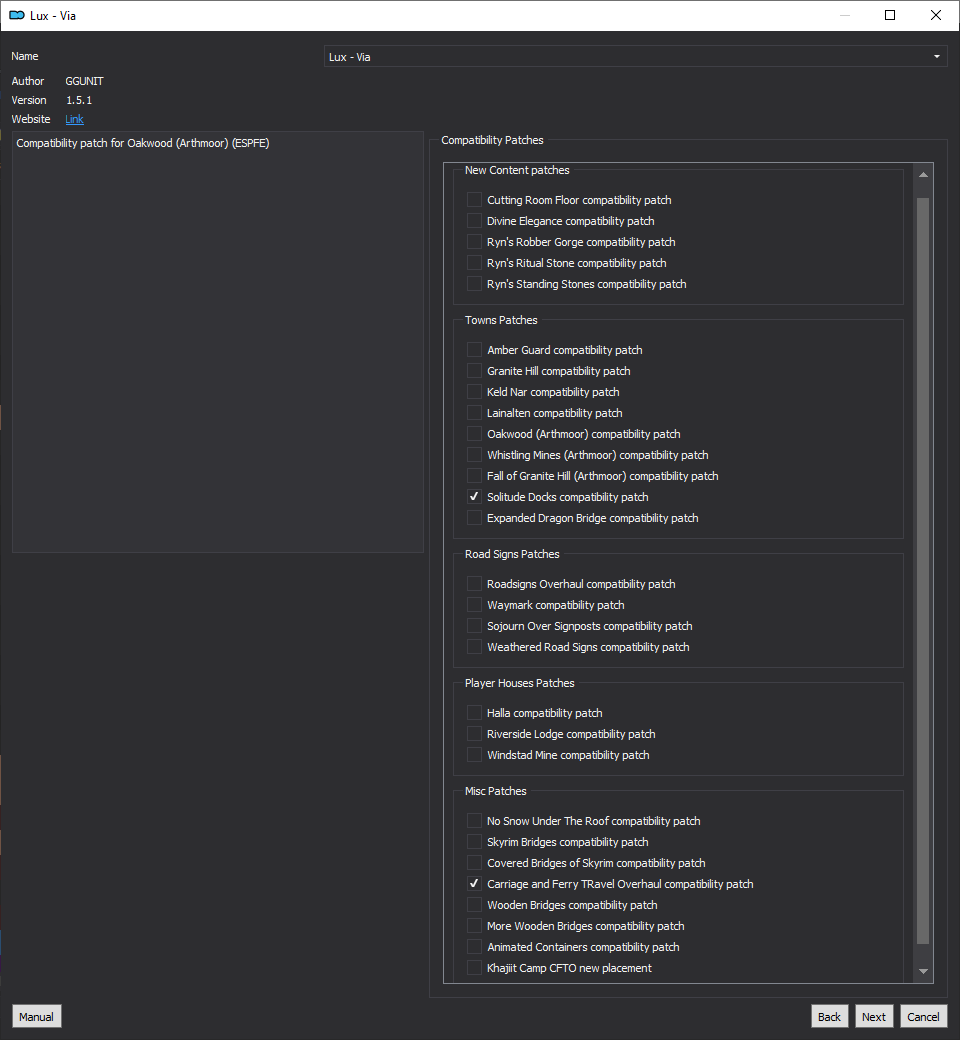Switch to Manual install mode
Viewport: 960px width, 1040px height.
36,1016
